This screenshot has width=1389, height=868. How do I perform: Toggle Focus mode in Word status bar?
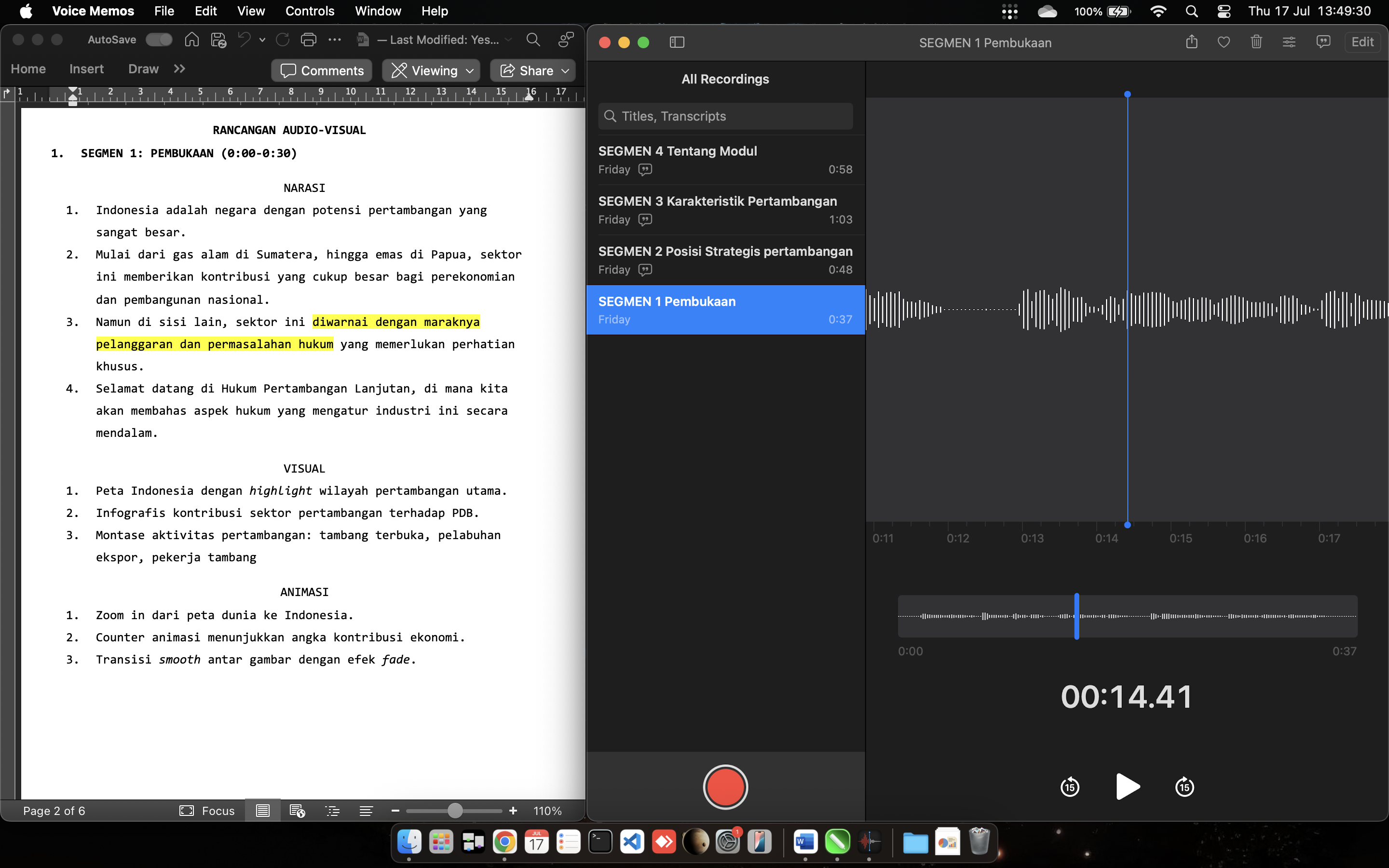[207, 811]
